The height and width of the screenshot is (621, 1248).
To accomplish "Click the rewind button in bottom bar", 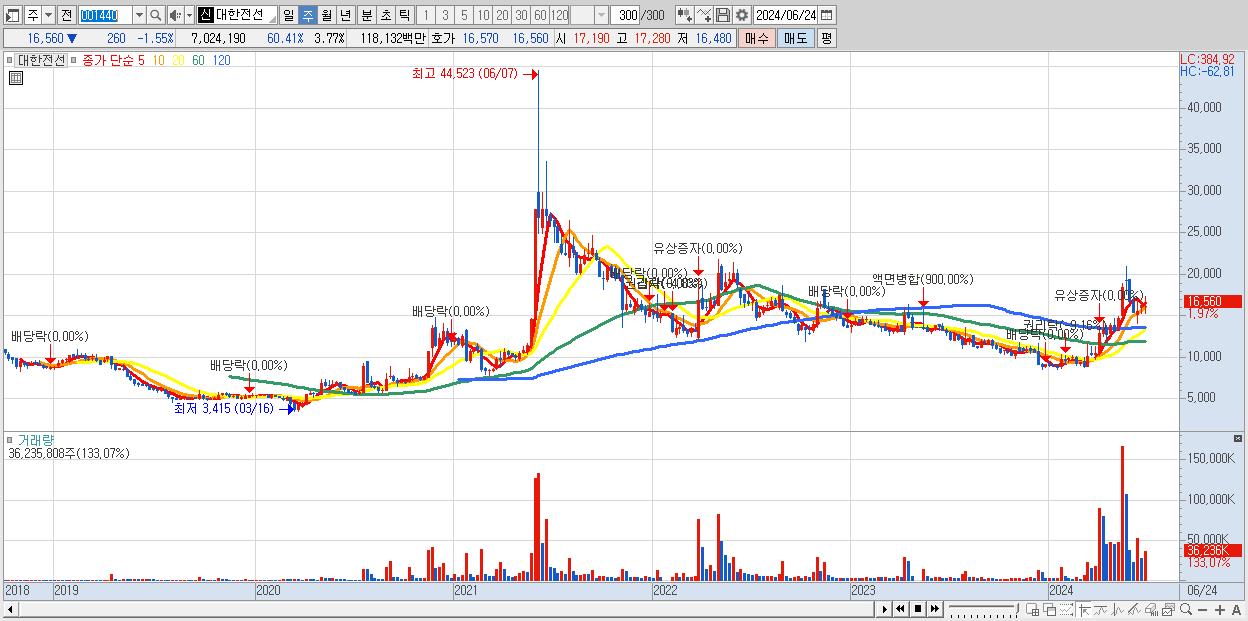I will pyautogui.click(x=900, y=609).
